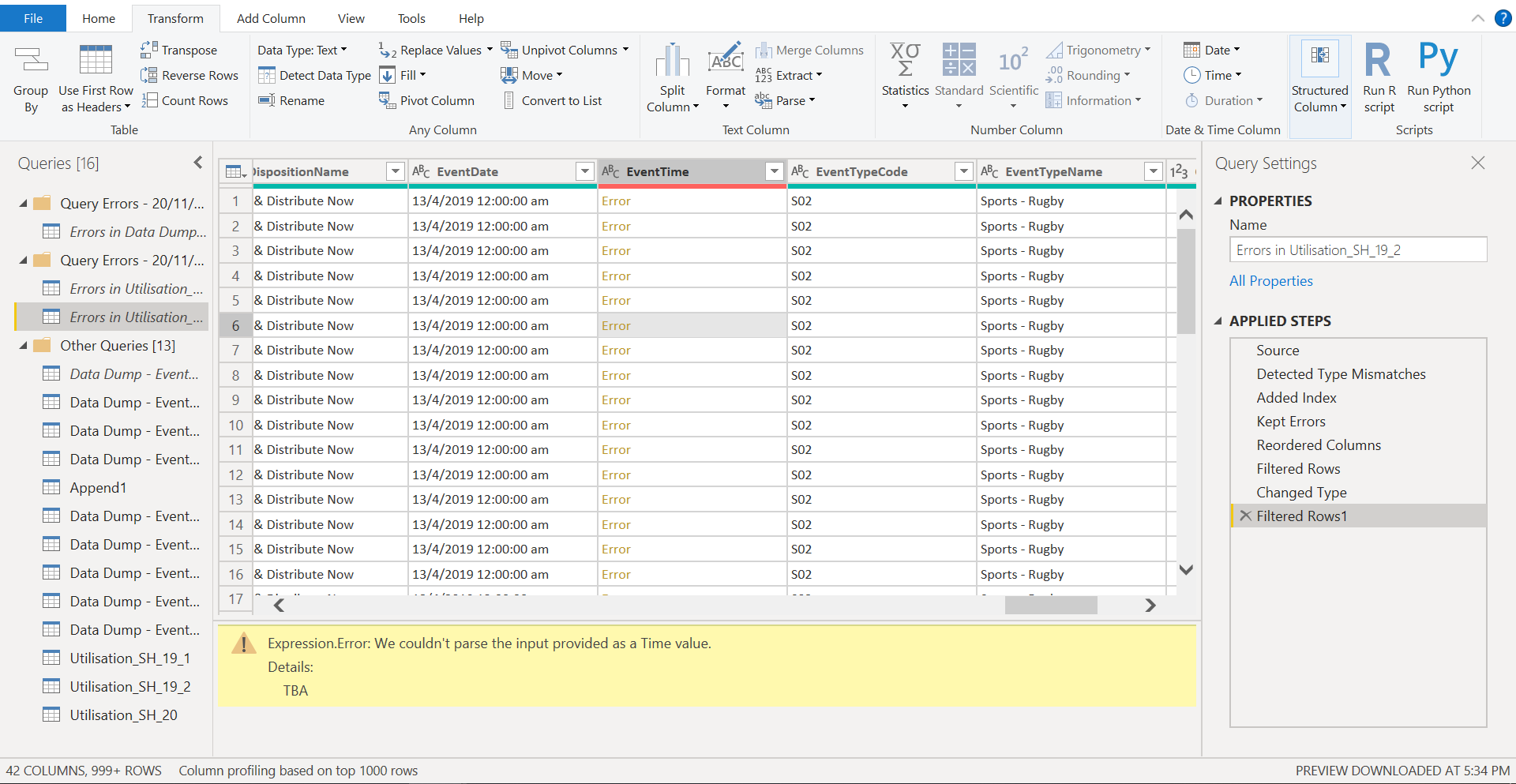This screenshot has width=1516, height=784.
Task: Open the All Properties link
Action: pyautogui.click(x=1270, y=281)
